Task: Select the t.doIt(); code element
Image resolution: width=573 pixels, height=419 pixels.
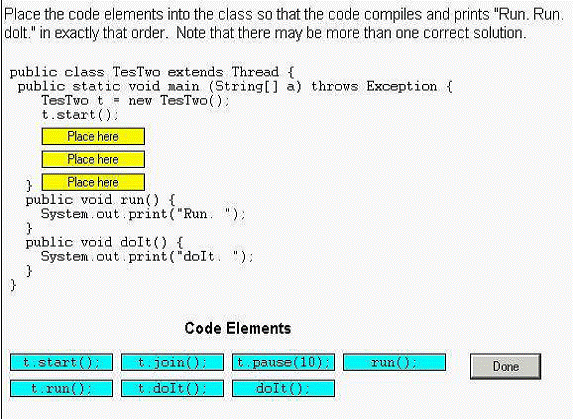Action: [x=172, y=388]
